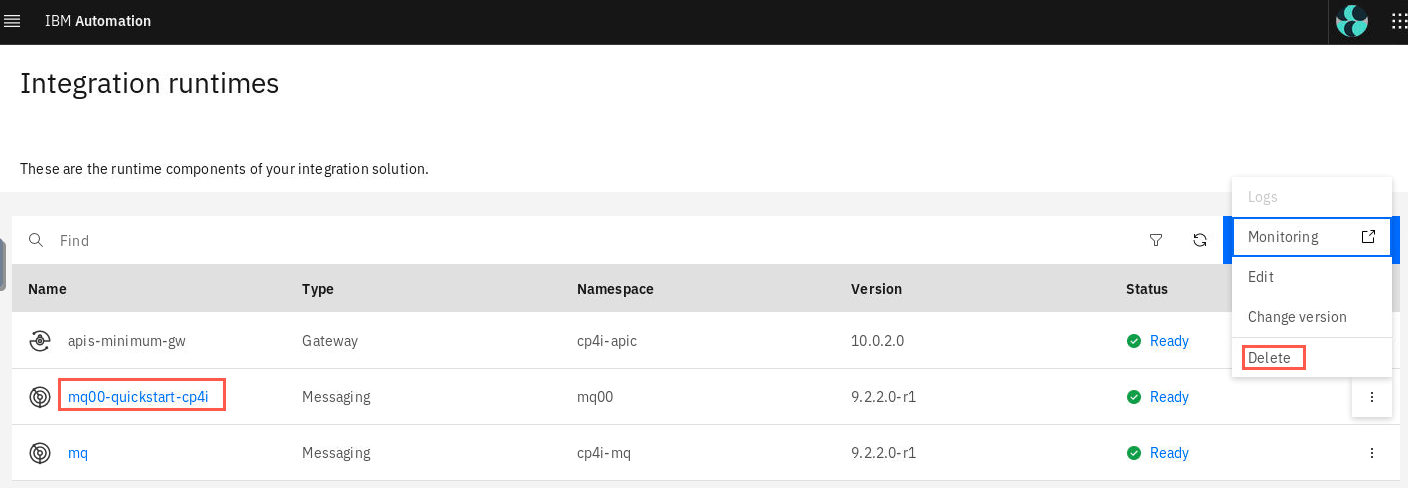
Task: Click the filter funnel icon
Action: (x=1156, y=240)
